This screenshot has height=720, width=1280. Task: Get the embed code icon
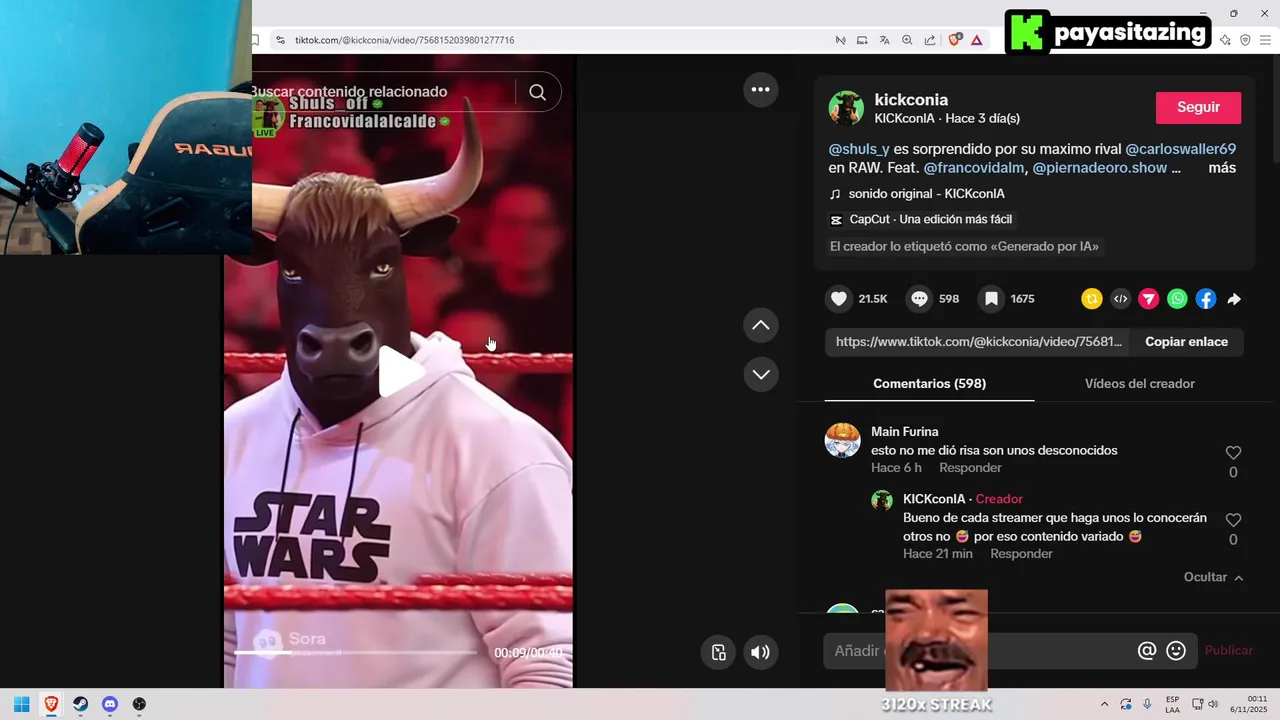(1121, 299)
